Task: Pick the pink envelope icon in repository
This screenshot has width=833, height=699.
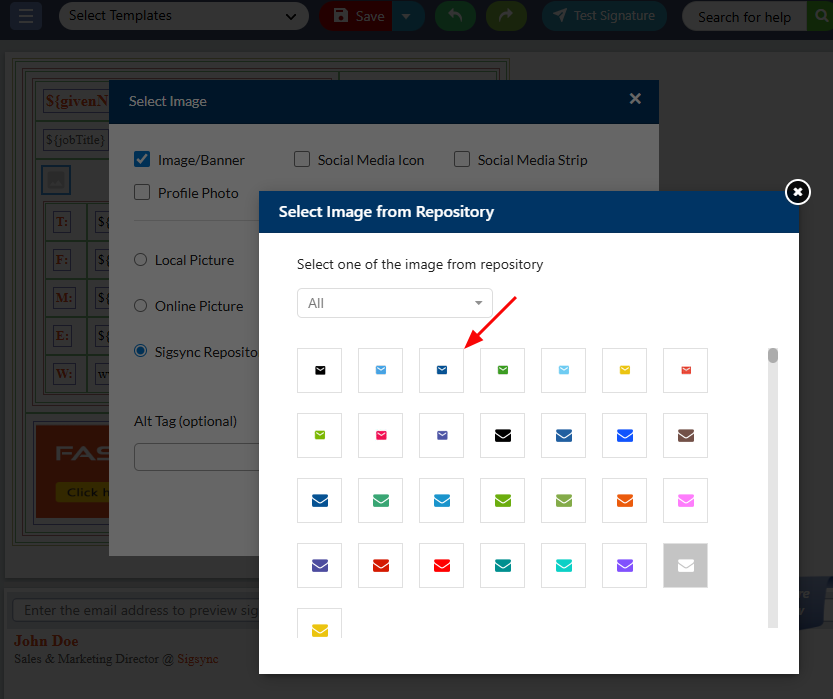Action: 685,500
